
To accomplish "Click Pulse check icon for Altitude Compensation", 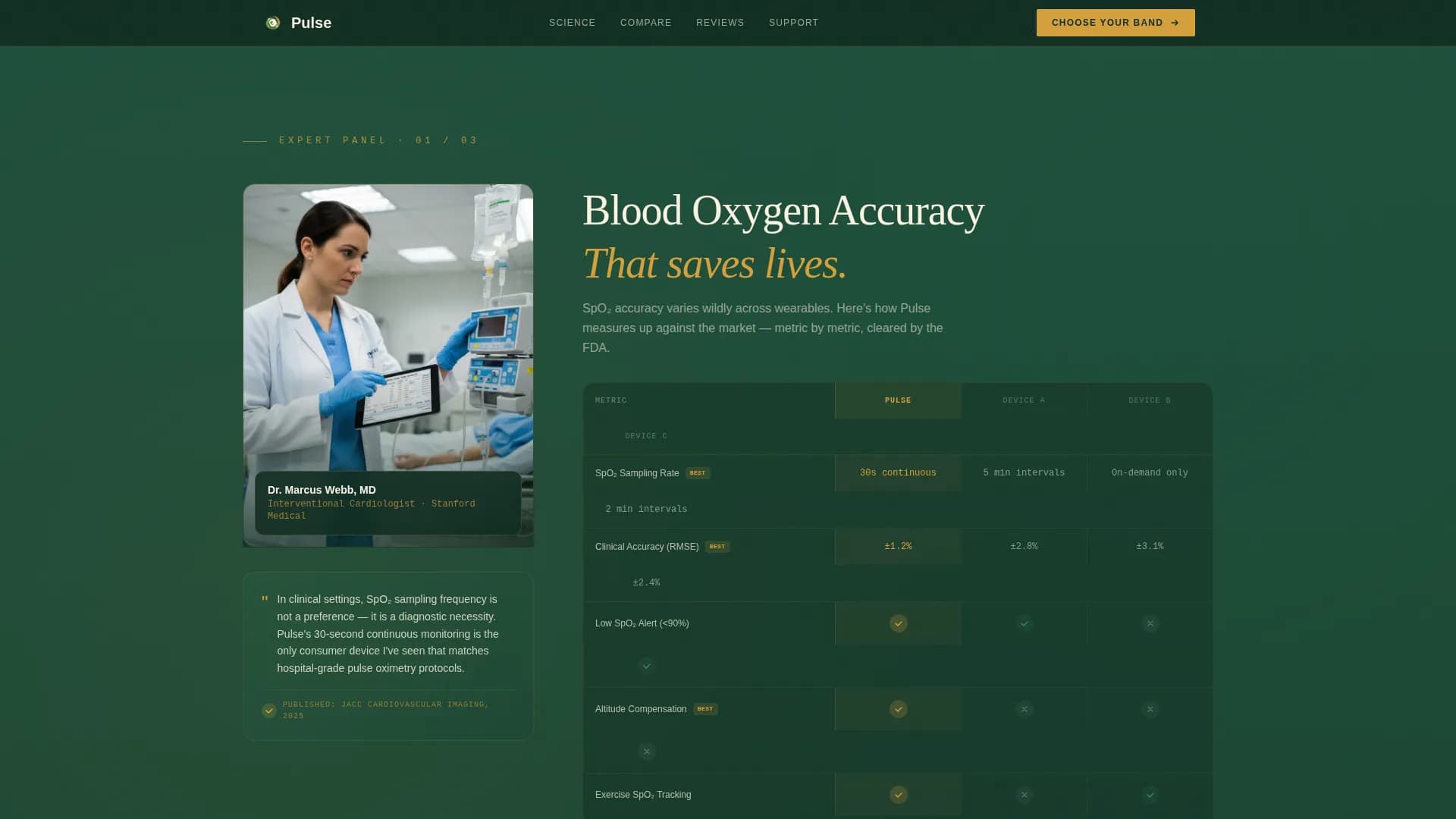I will [x=899, y=709].
